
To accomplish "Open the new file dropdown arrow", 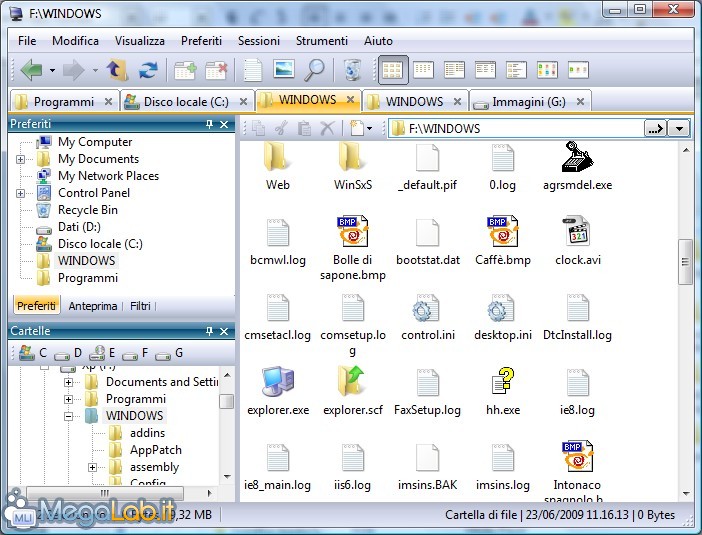I will (x=369, y=129).
